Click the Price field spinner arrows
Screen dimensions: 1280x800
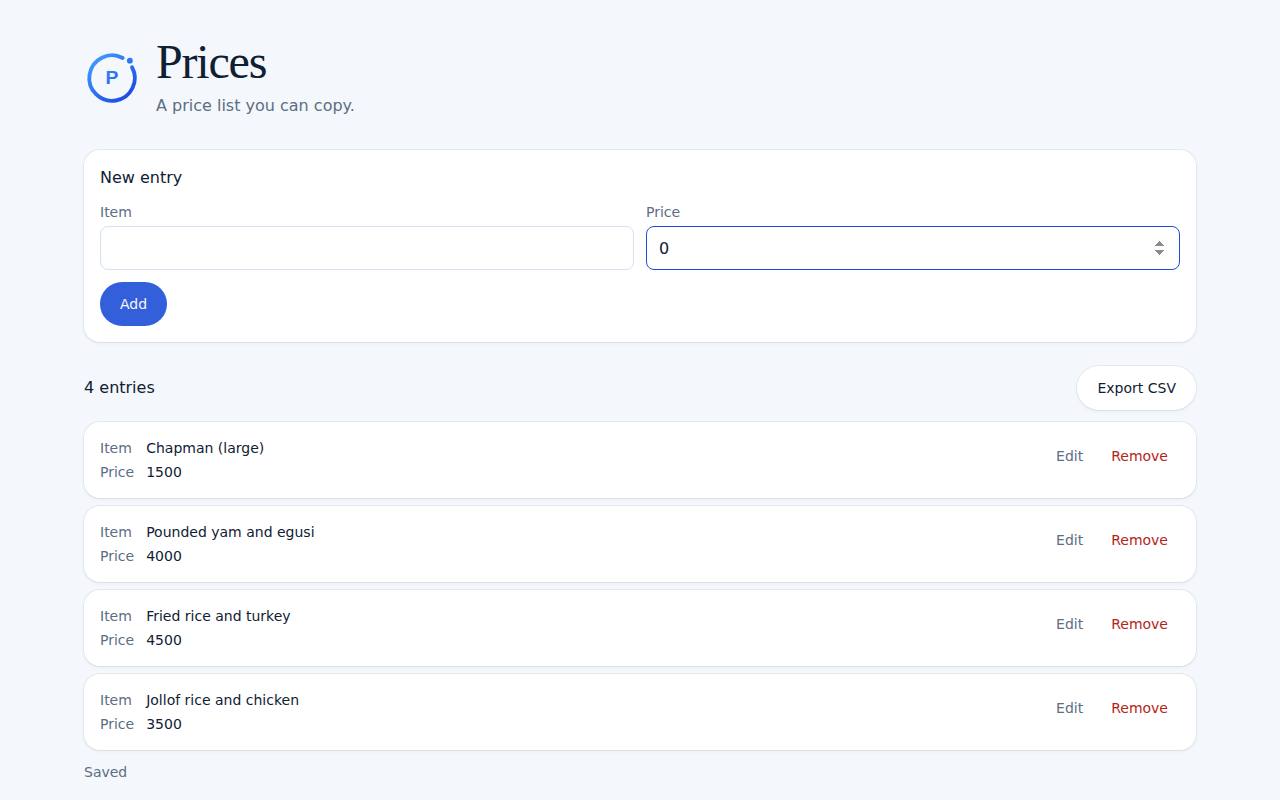tap(1159, 248)
